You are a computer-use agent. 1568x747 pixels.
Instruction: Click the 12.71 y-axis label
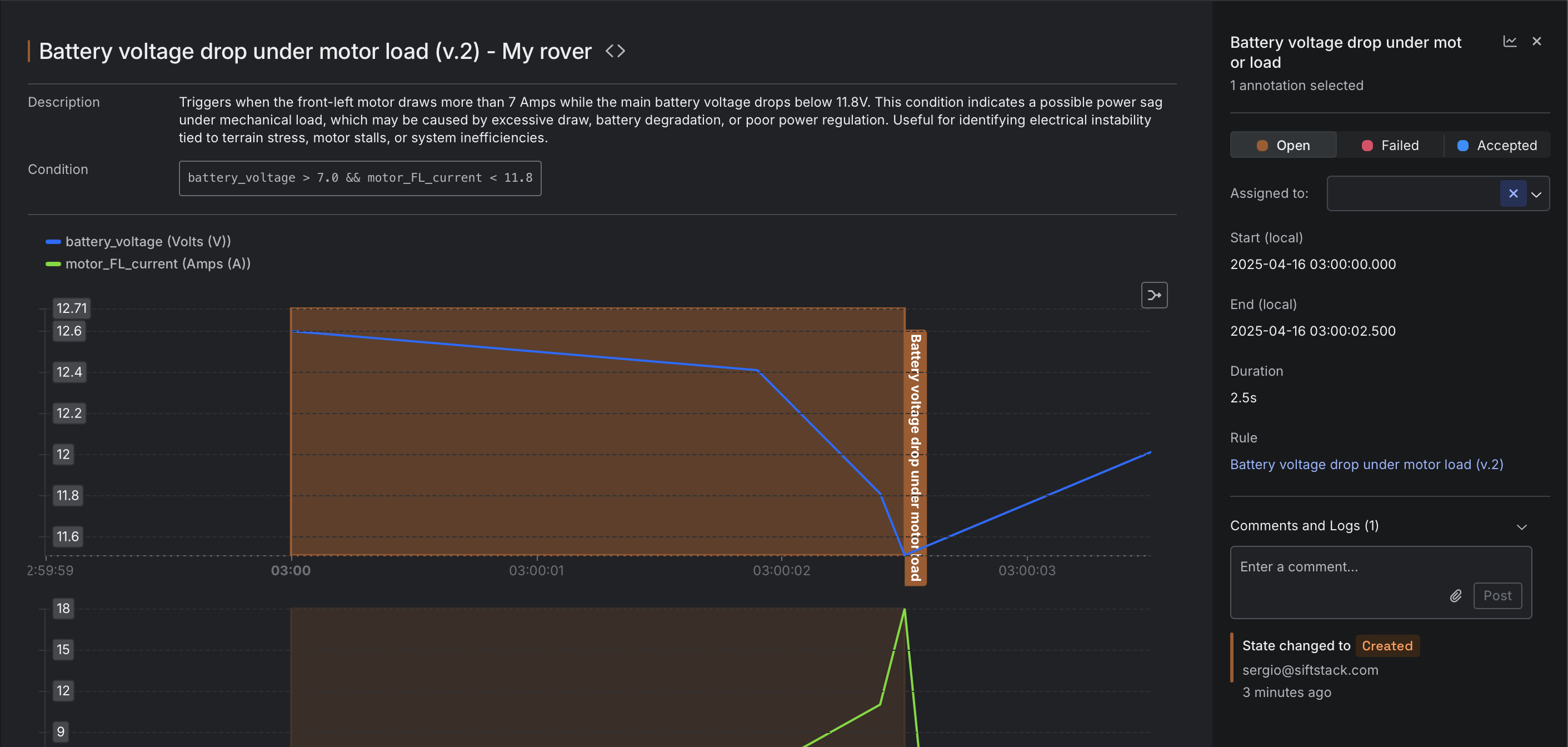[x=72, y=308]
